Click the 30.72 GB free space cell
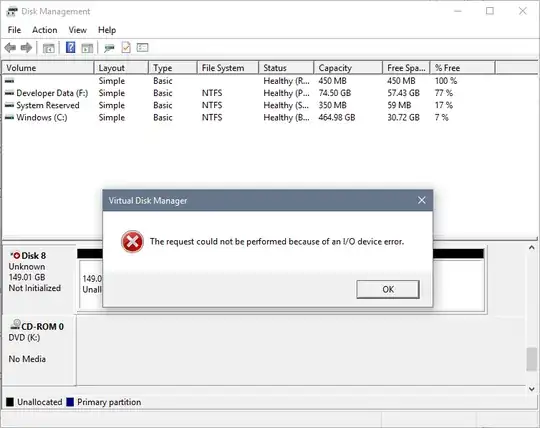 pyautogui.click(x=404, y=117)
